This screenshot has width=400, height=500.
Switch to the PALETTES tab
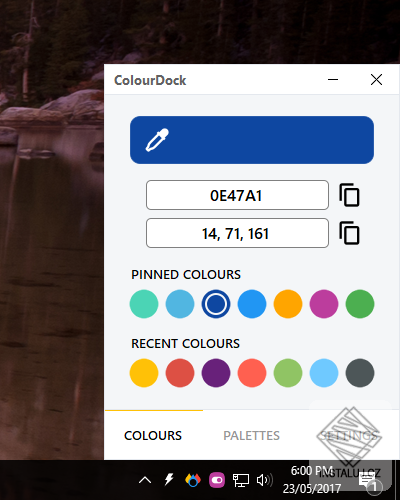[252, 436]
